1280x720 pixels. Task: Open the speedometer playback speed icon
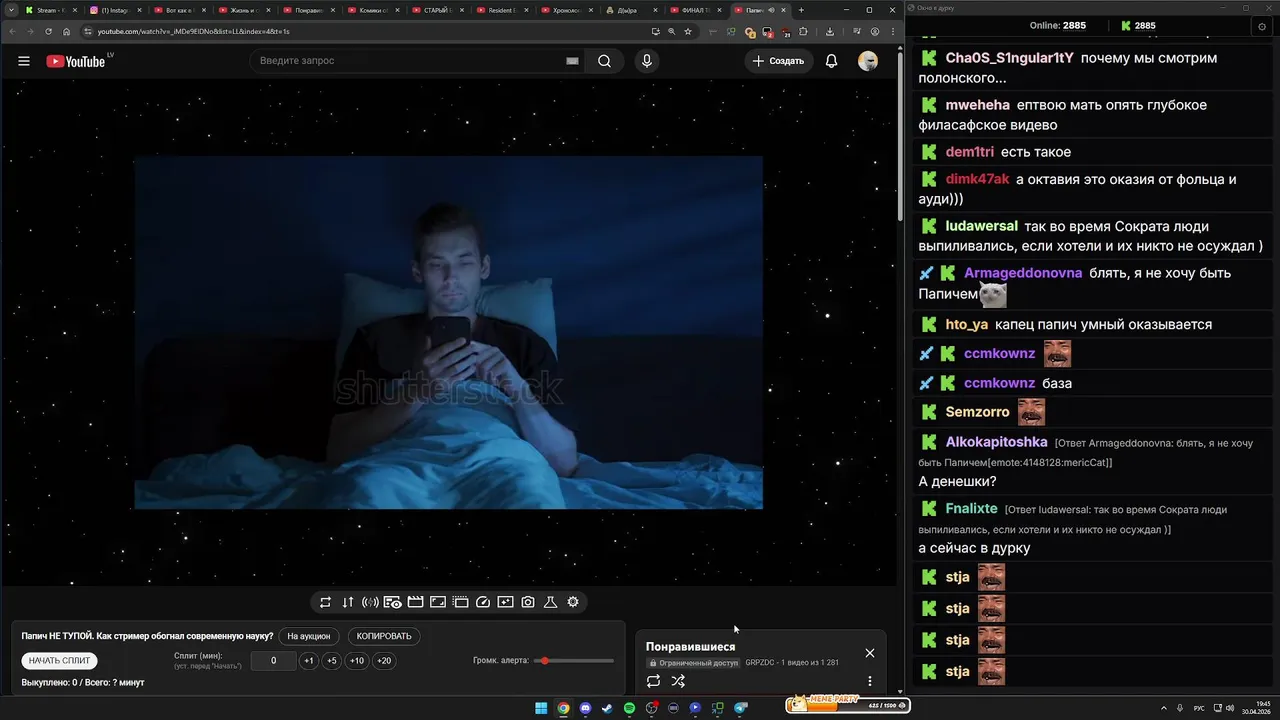(x=483, y=602)
